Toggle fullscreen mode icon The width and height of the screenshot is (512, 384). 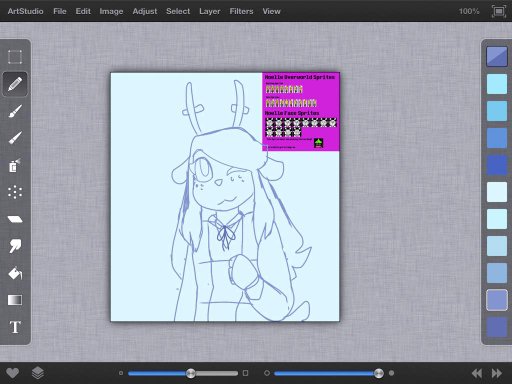click(499, 11)
